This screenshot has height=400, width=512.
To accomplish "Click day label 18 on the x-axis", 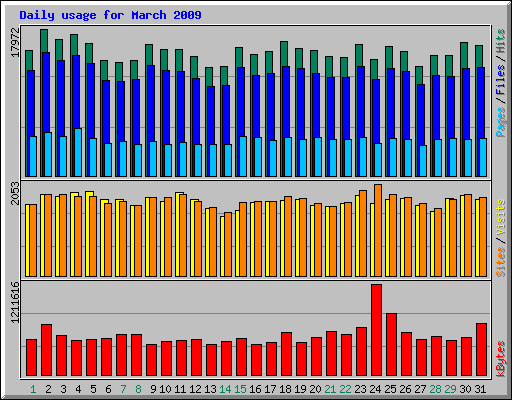I will point(285,389).
